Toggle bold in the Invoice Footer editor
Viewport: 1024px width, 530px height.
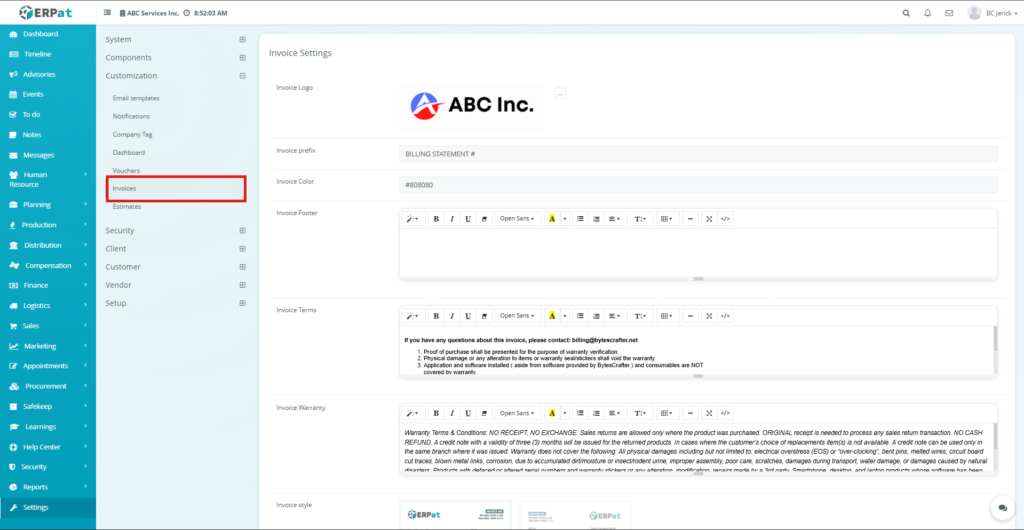(436, 218)
